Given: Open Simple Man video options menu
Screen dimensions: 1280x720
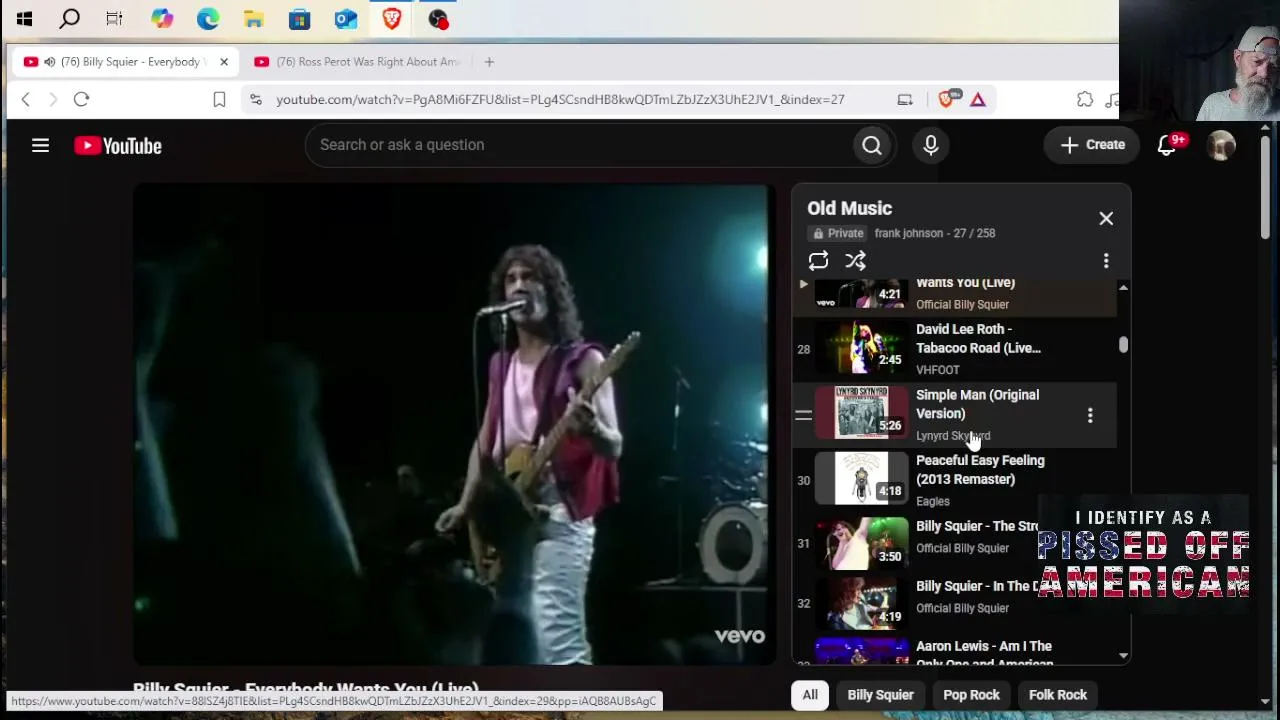Looking at the screenshot, I should pyautogui.click(x=1090, y=415).
